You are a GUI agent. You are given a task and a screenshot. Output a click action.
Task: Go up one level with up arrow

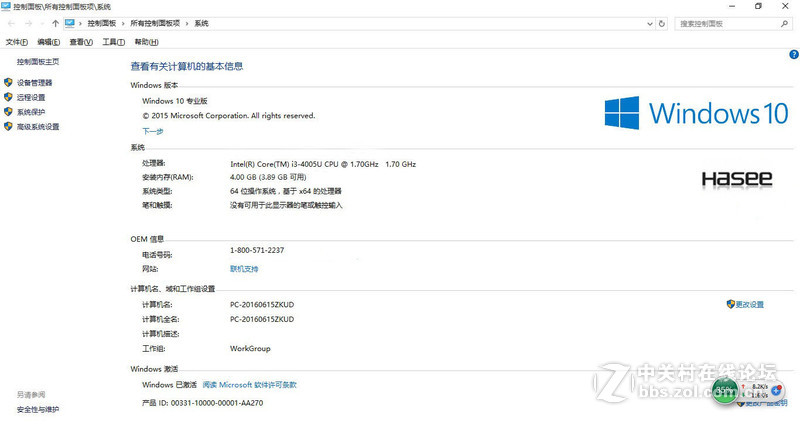[56, 23]
